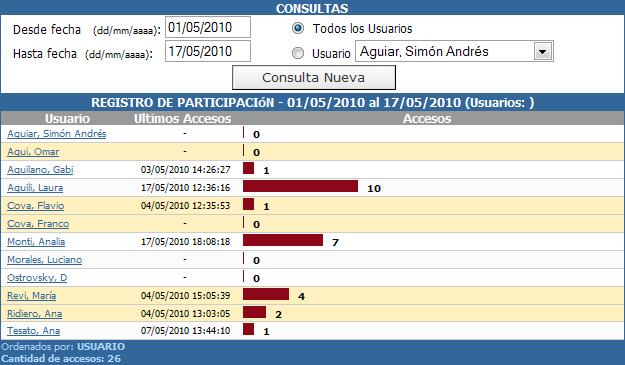
Task: Sort by the Usuario column header
Action: (x=67, y=118)
